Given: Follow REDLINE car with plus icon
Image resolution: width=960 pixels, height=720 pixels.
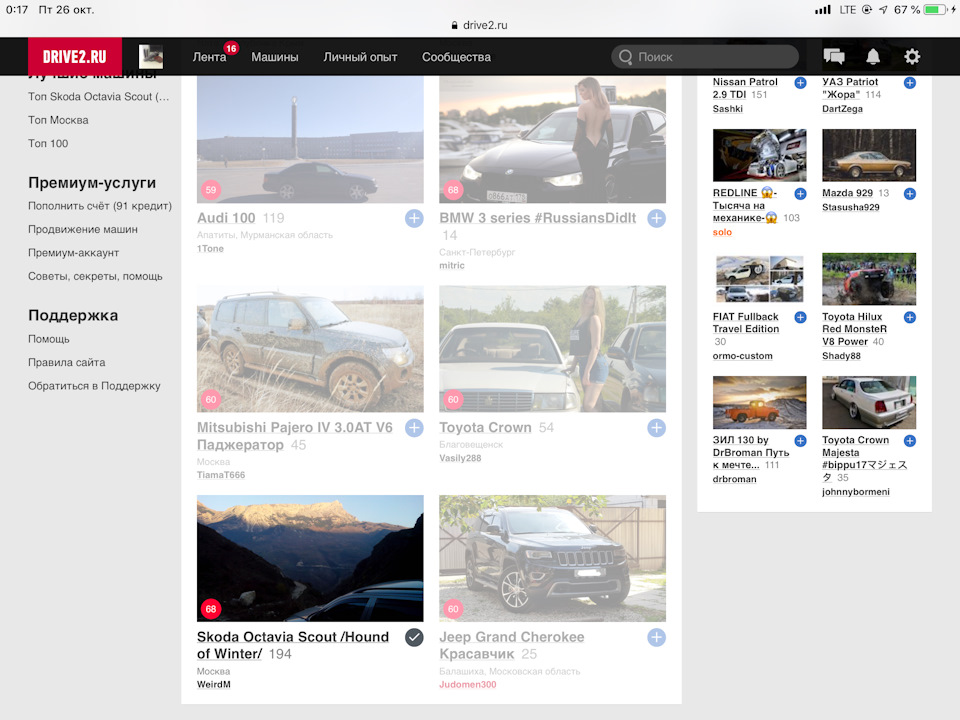Looking at the screenshot, I should coord(800,193).
